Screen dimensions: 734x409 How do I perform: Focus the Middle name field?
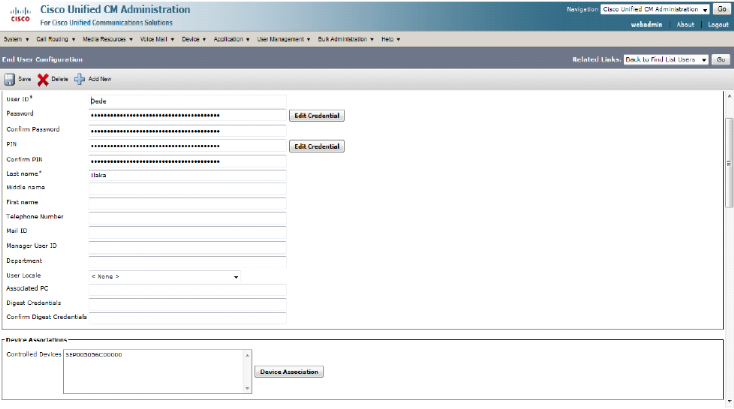(187, 189)
